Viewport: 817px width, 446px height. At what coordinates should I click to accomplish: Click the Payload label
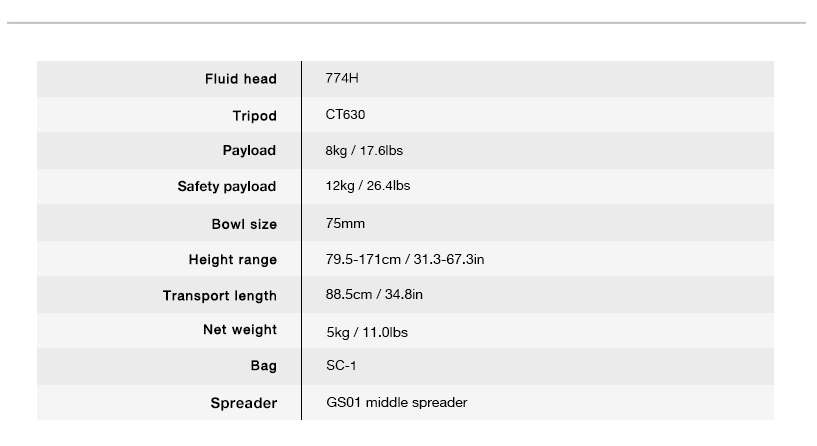249,151
